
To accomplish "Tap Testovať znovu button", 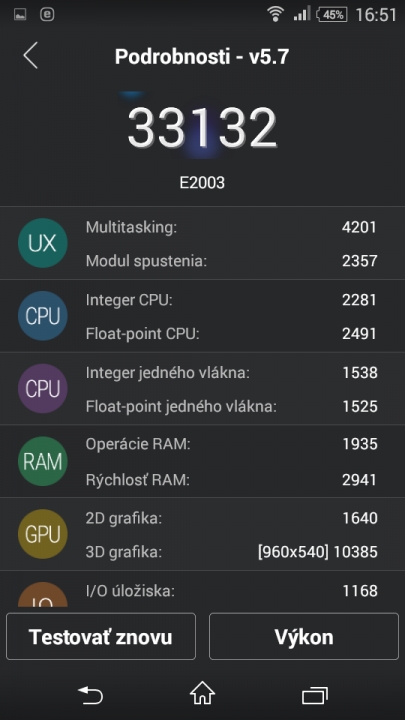I will (x=101, y=636).
